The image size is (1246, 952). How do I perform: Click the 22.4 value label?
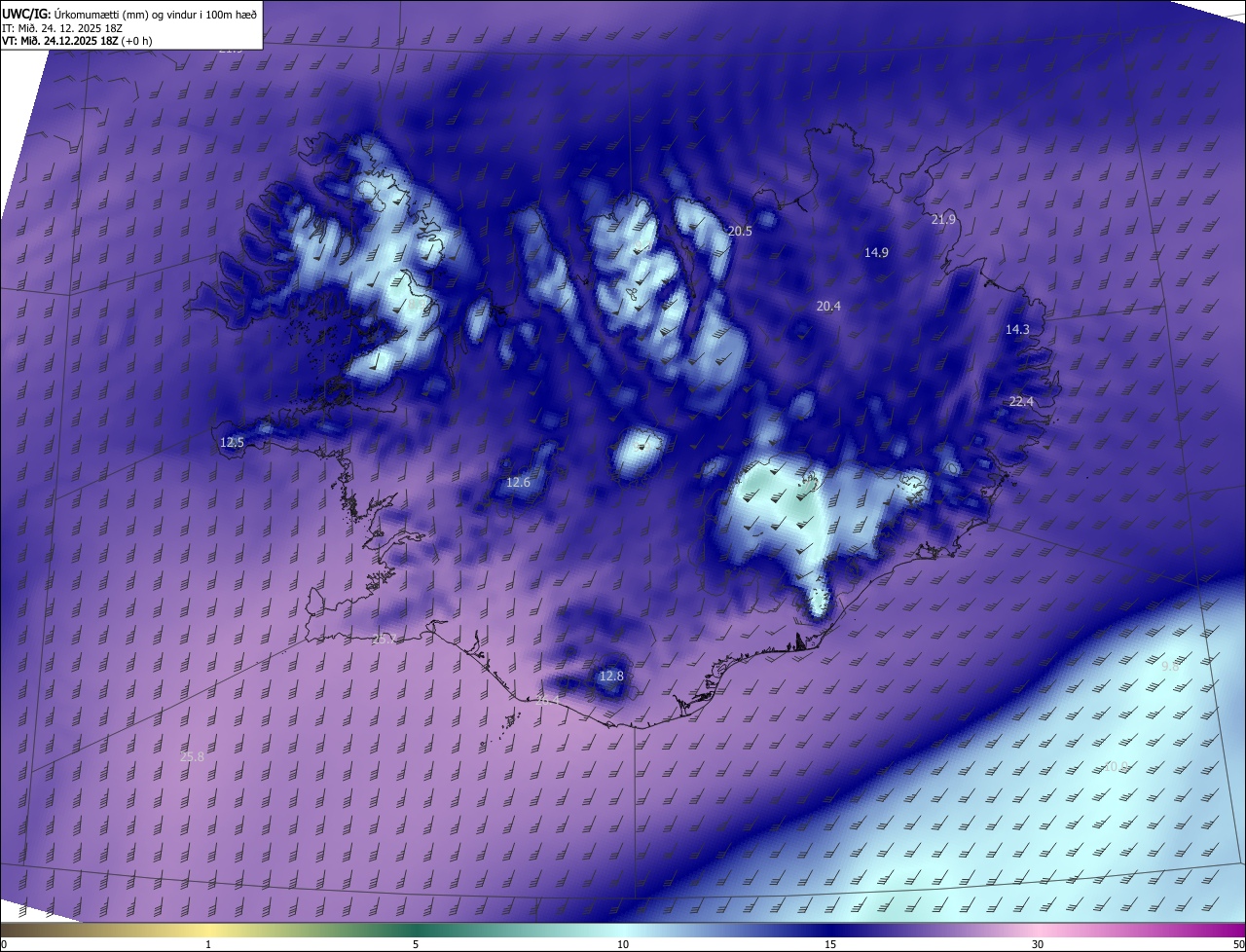1021,402
